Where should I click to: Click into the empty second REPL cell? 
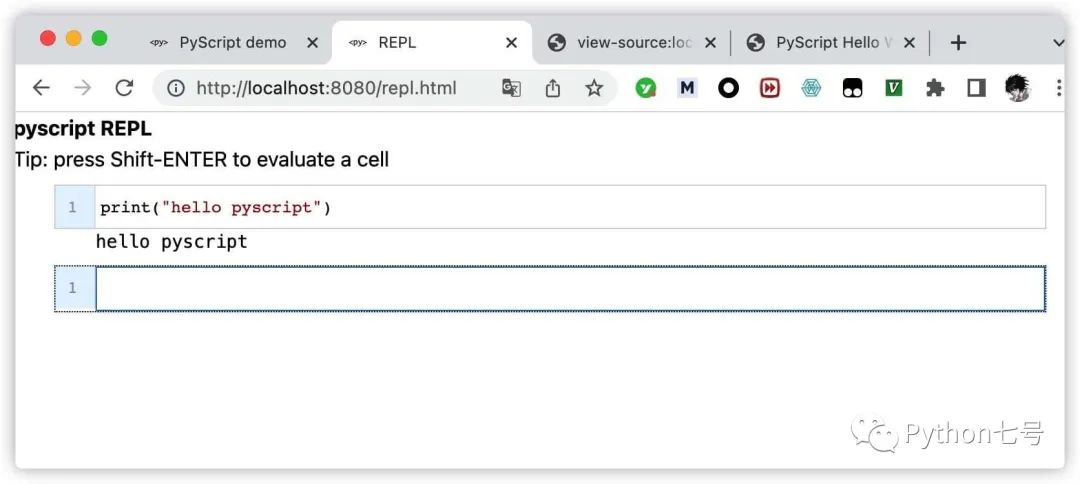(570, 288)
